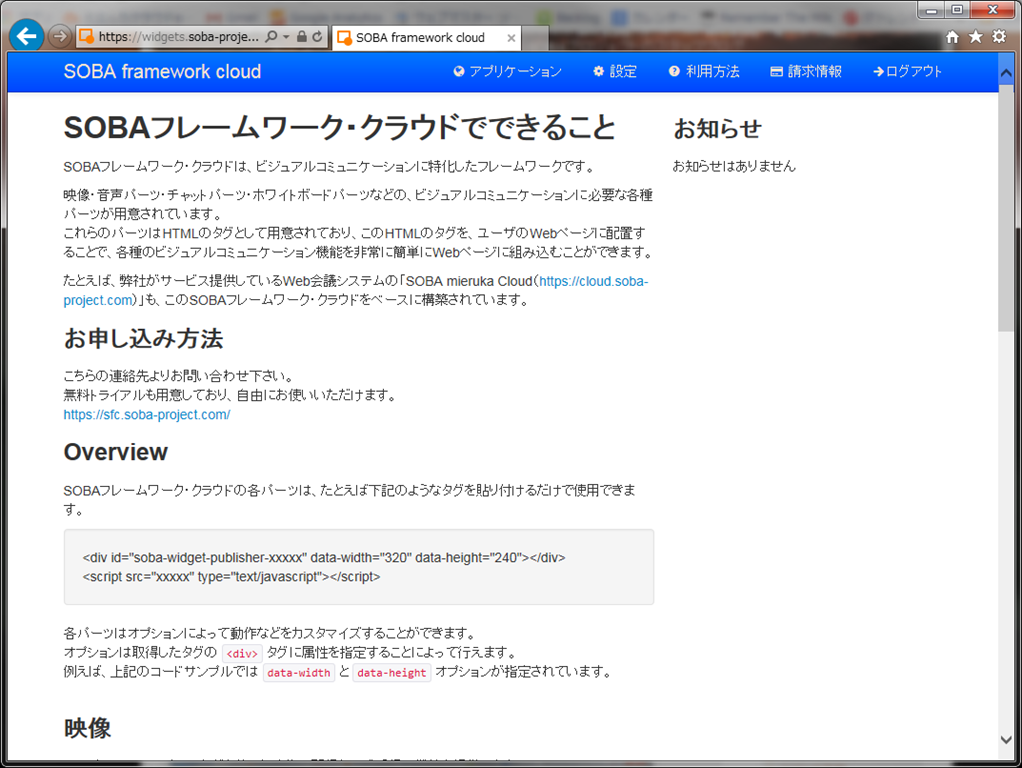Screen dimensions: 1022x768
Task: Open the 設定 menu item
Action: point(615,72)
